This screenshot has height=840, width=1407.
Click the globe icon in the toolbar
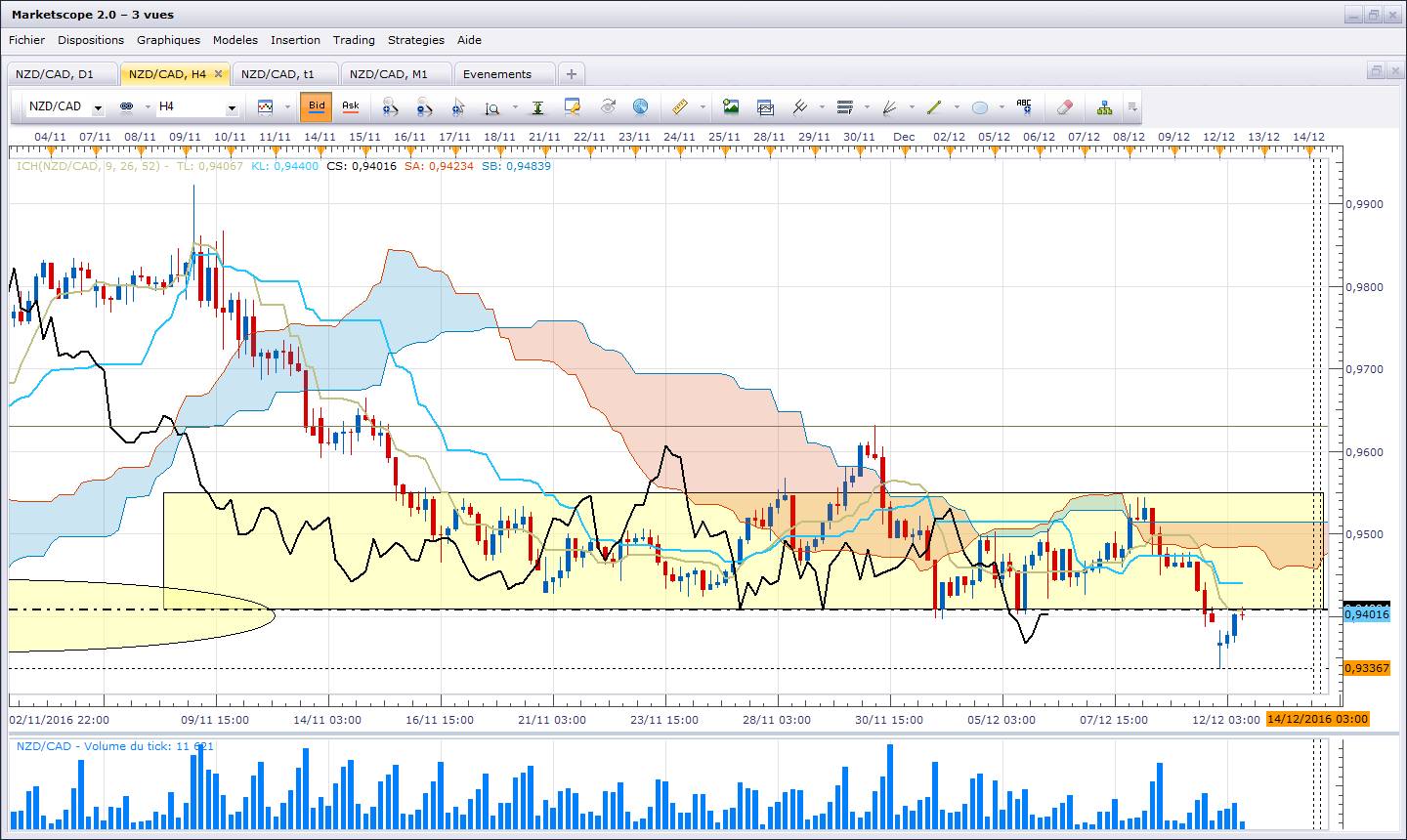coord(641,106)
